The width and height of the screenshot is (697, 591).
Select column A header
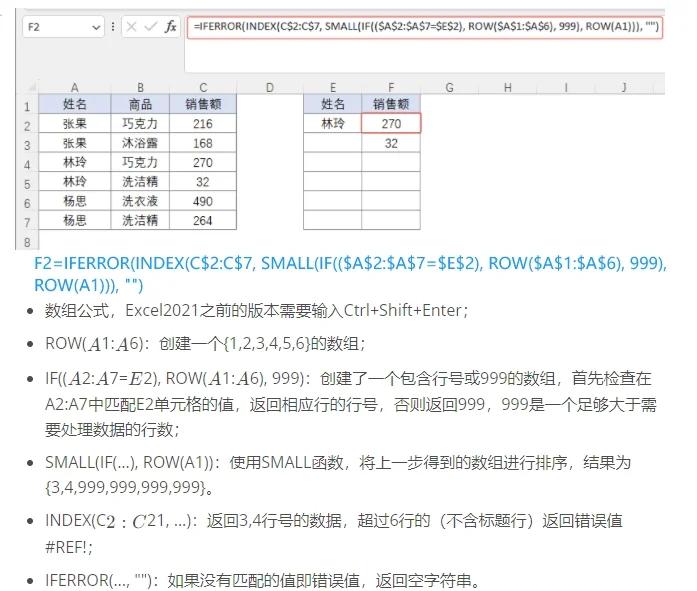[74, 88]
